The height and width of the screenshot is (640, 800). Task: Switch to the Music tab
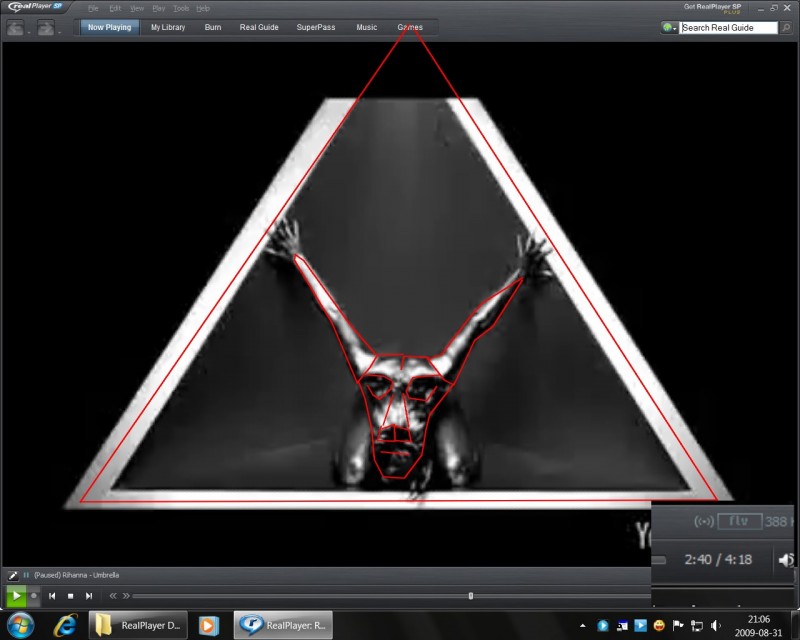(366, 28)
